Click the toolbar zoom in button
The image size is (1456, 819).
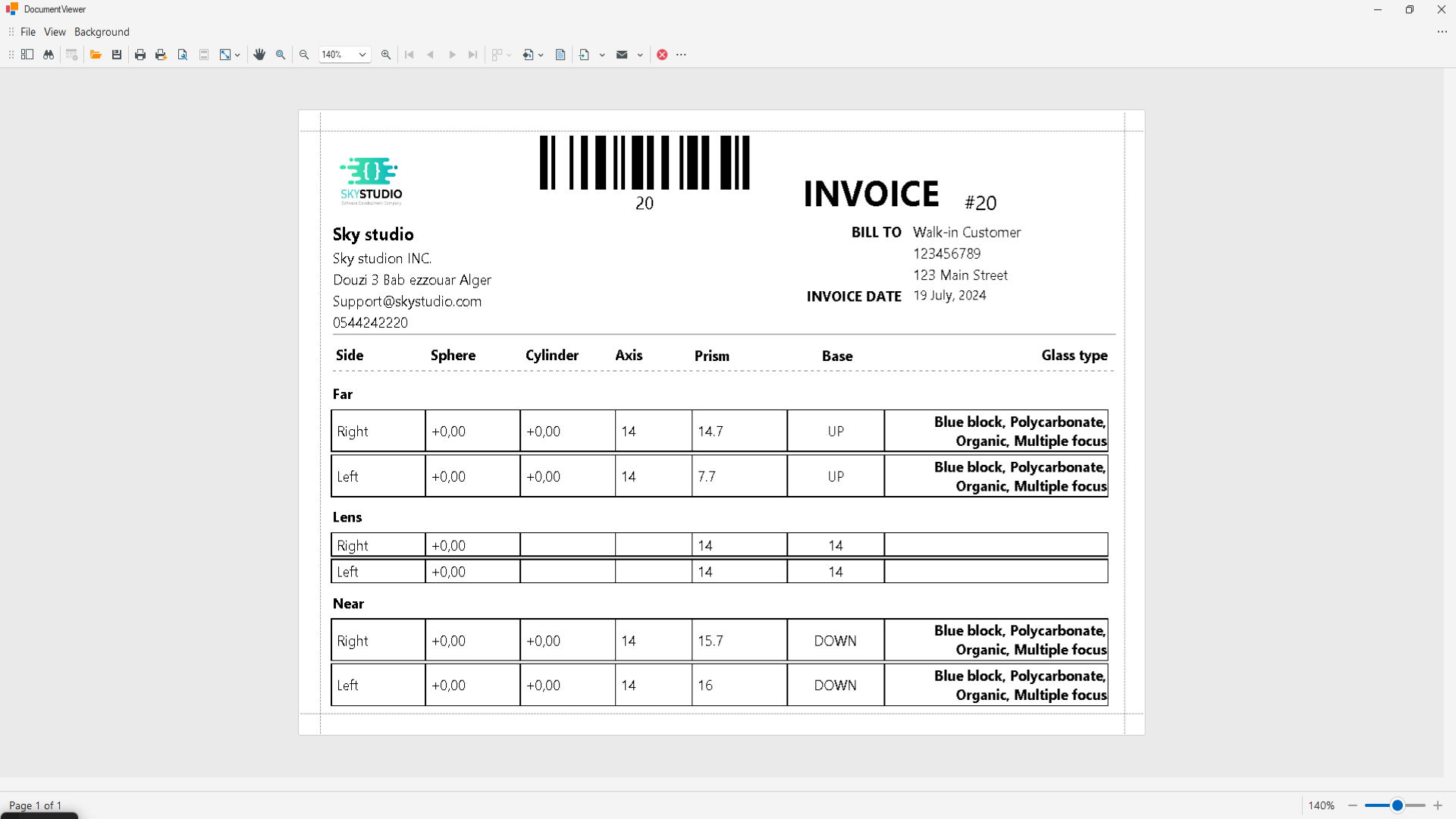click(x=386, y=55)
